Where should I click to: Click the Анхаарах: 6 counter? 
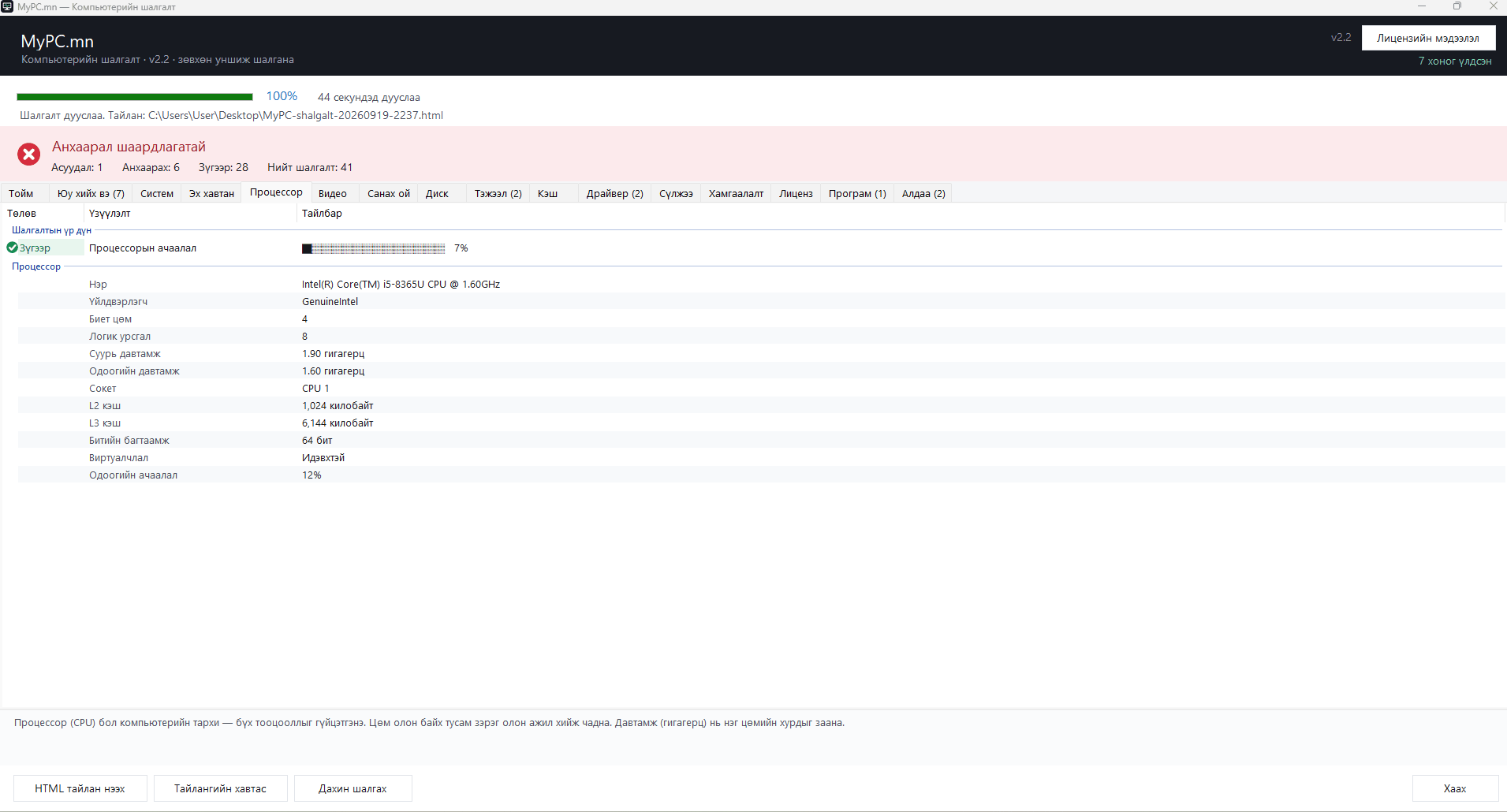[151, 167]
